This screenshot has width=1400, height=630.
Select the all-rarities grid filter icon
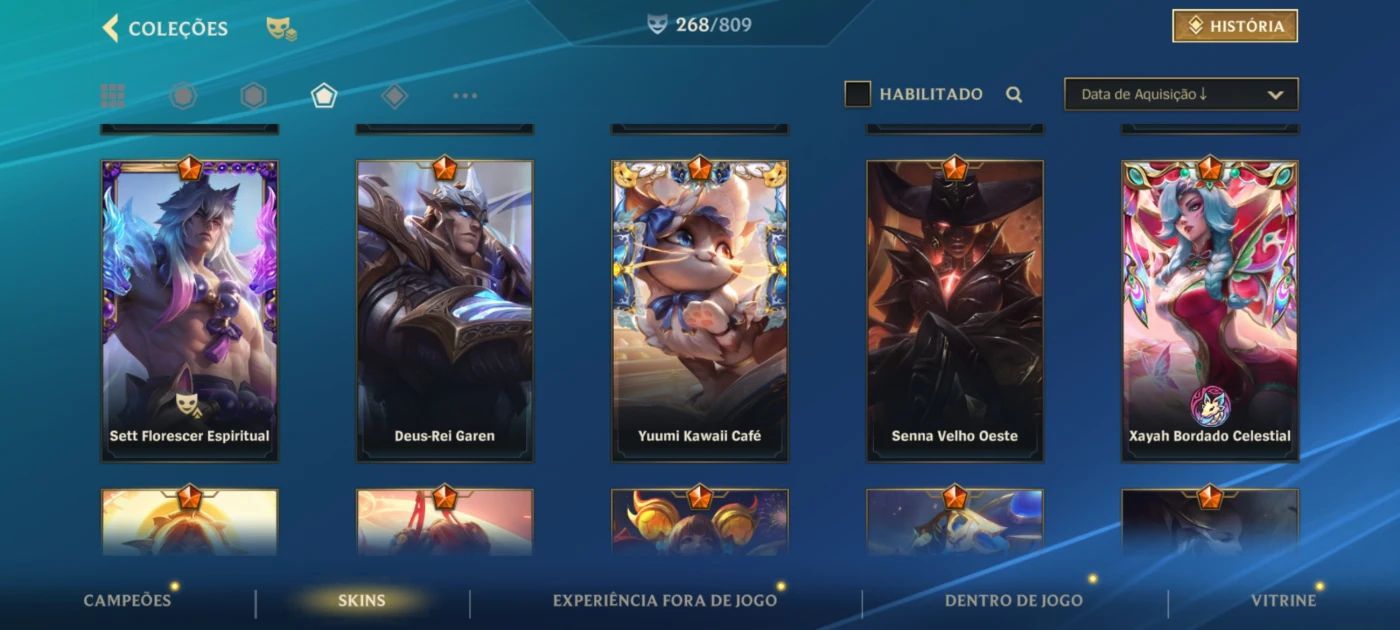(x=113, y=96)
